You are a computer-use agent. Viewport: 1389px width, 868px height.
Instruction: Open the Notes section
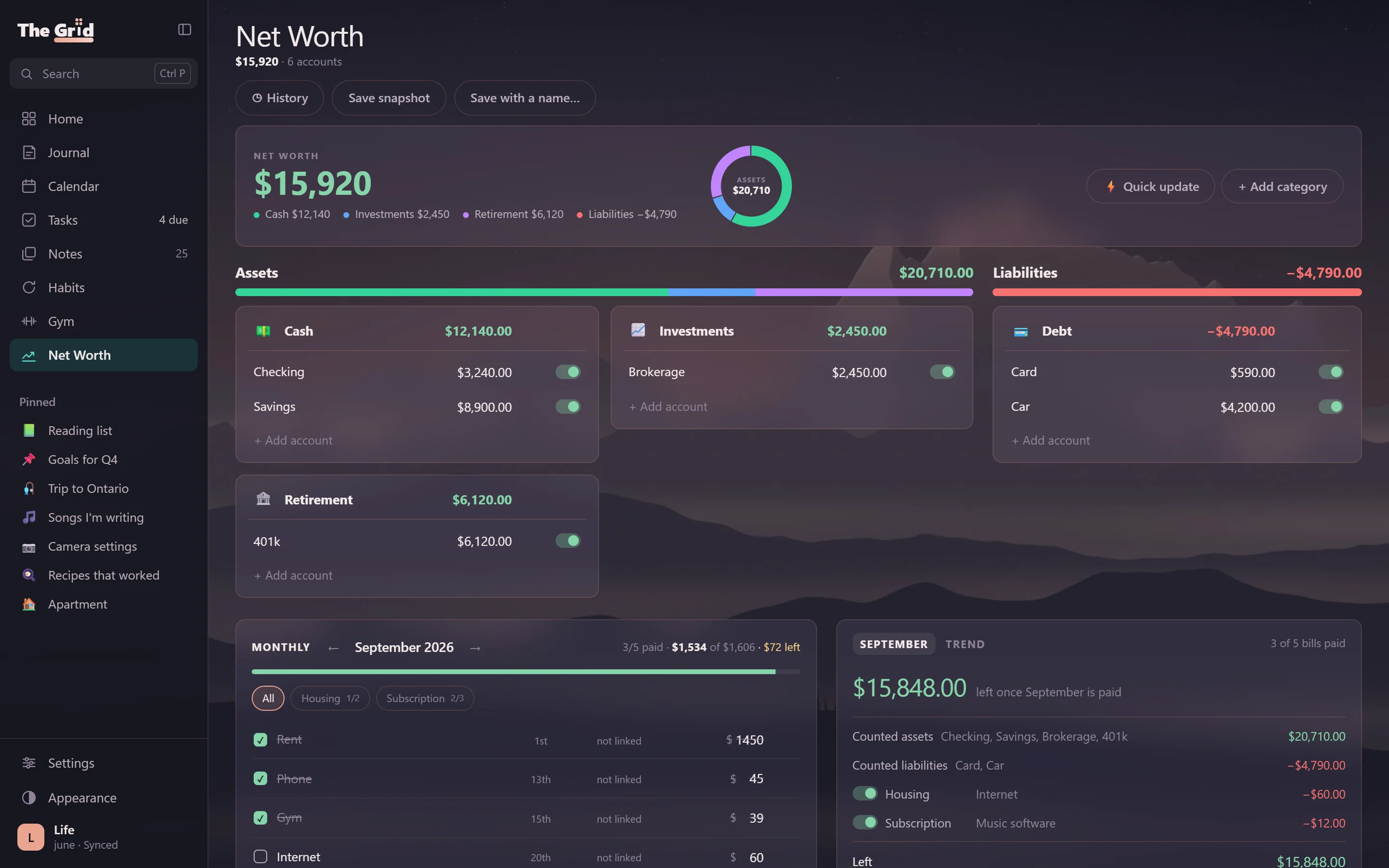(103, 254)
